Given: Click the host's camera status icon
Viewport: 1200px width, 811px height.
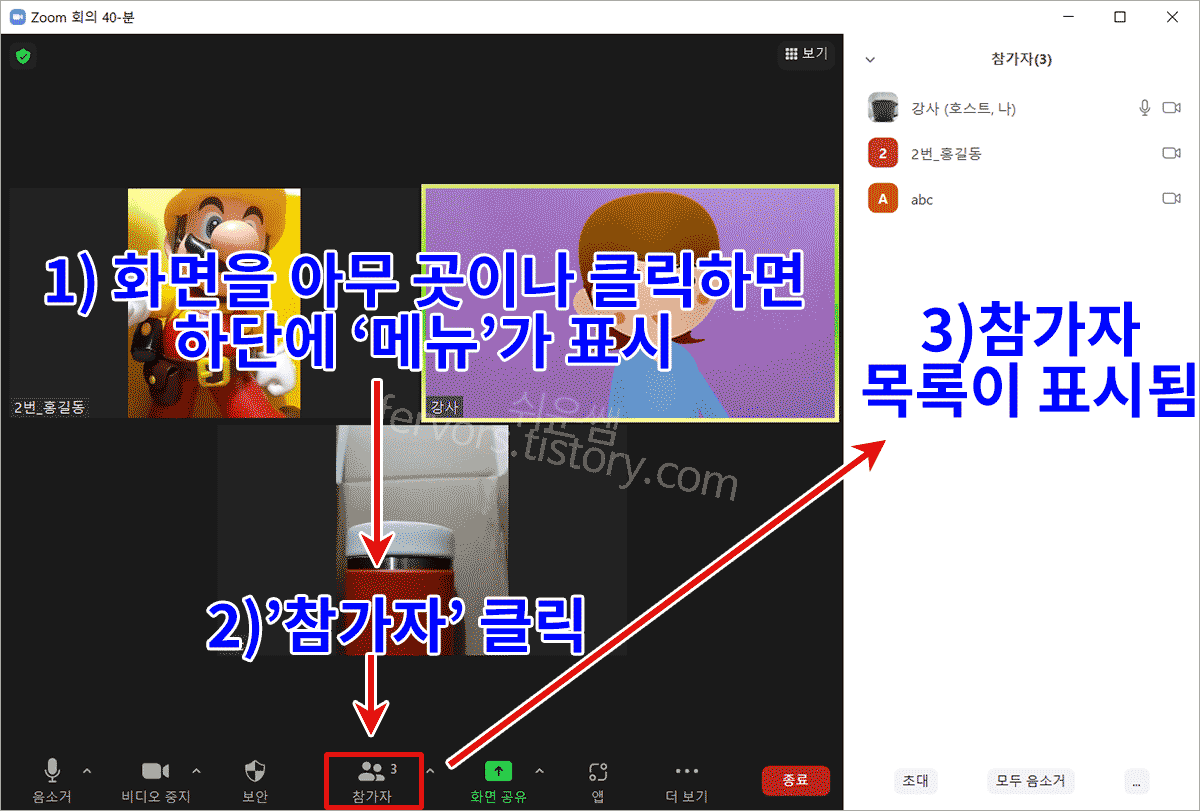Looking at the screenshot, I should [1172, 108].
